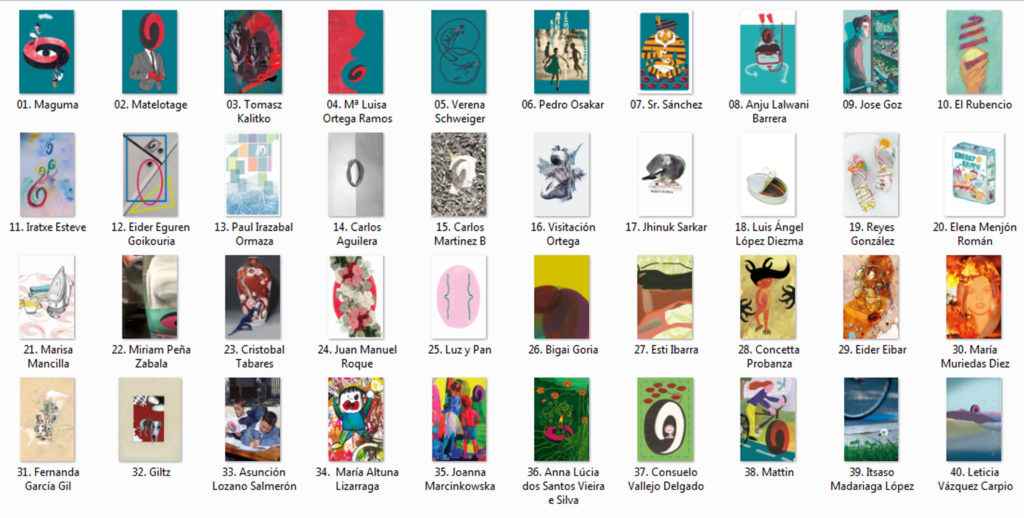Select the 01. Maguma thumbnail
The width and height of the screenshot is (1024, 518).
47,52
